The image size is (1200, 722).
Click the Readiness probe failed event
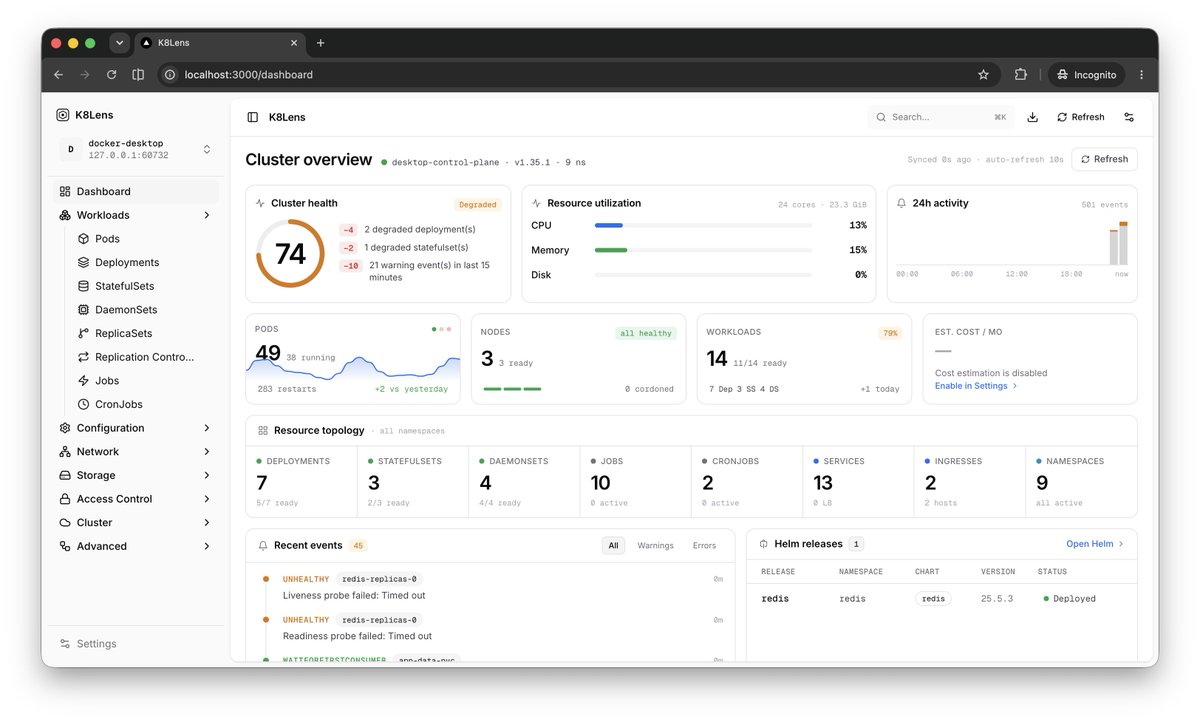357,636
